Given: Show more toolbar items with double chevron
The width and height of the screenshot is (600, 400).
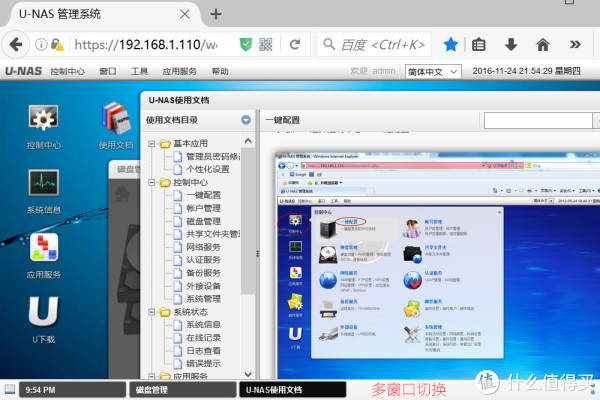Looking at the screenshot, I should (x=575, y=44).
